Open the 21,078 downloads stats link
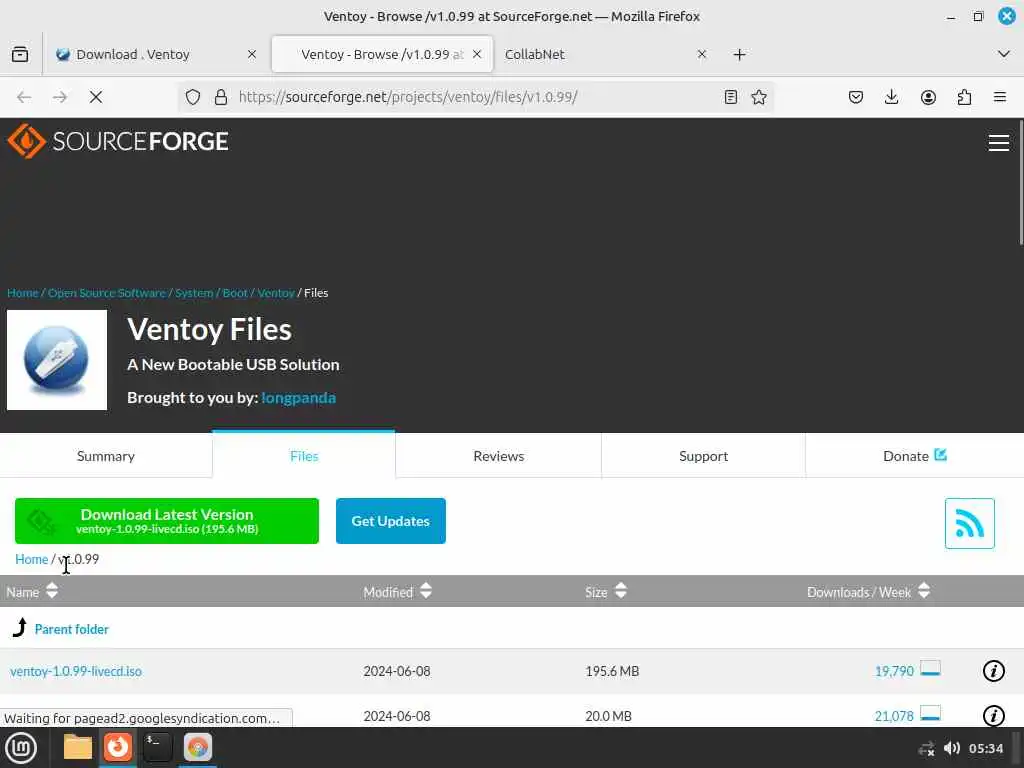The width and height of the screenshot is (1024, 768). [894, 716]
